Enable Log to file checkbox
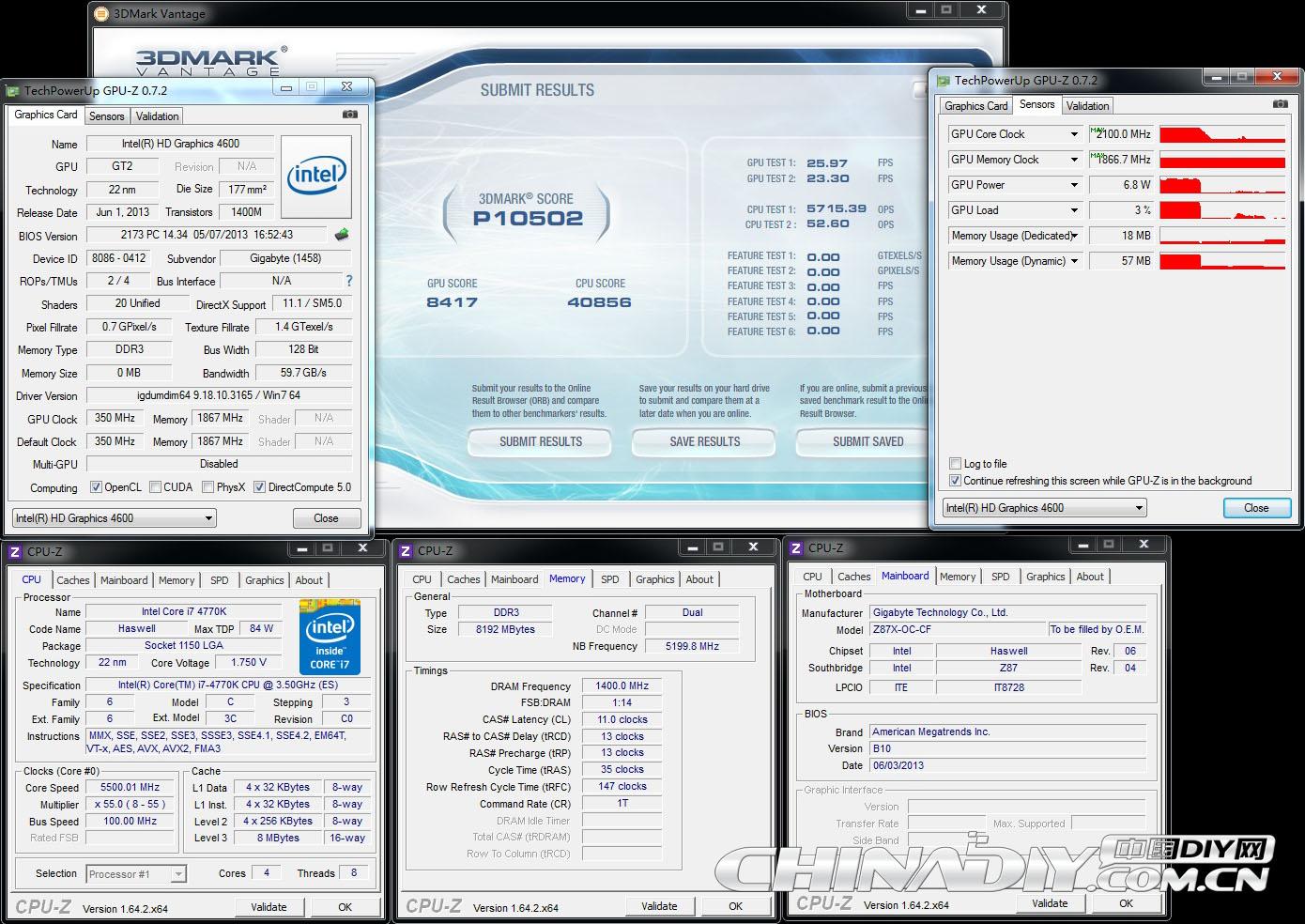Viewport: 1305px width, 924px height. coord(955,464)
